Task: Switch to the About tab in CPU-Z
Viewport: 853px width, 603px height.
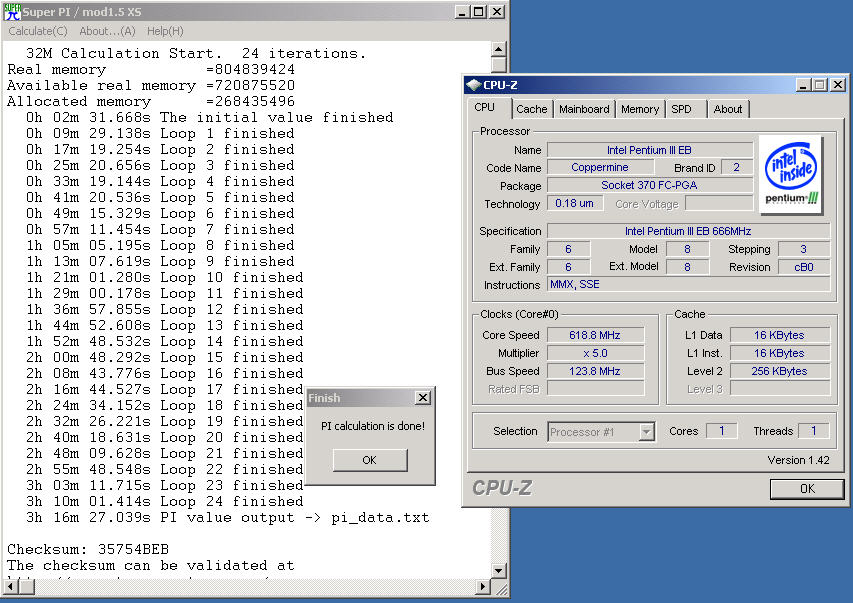Action: coord(728,109)
